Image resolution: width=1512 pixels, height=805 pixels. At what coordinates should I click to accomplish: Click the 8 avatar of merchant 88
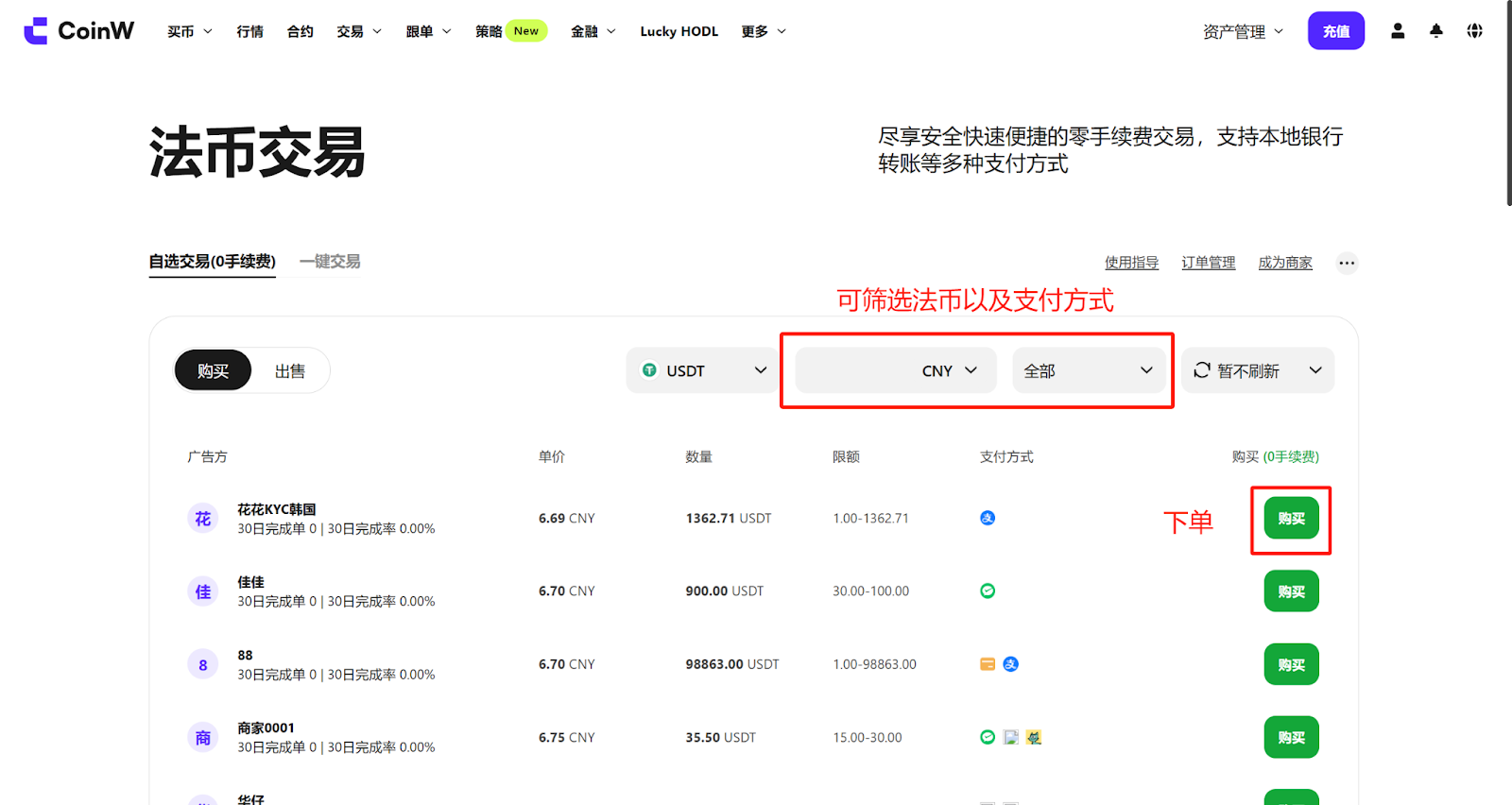(203, 665)
